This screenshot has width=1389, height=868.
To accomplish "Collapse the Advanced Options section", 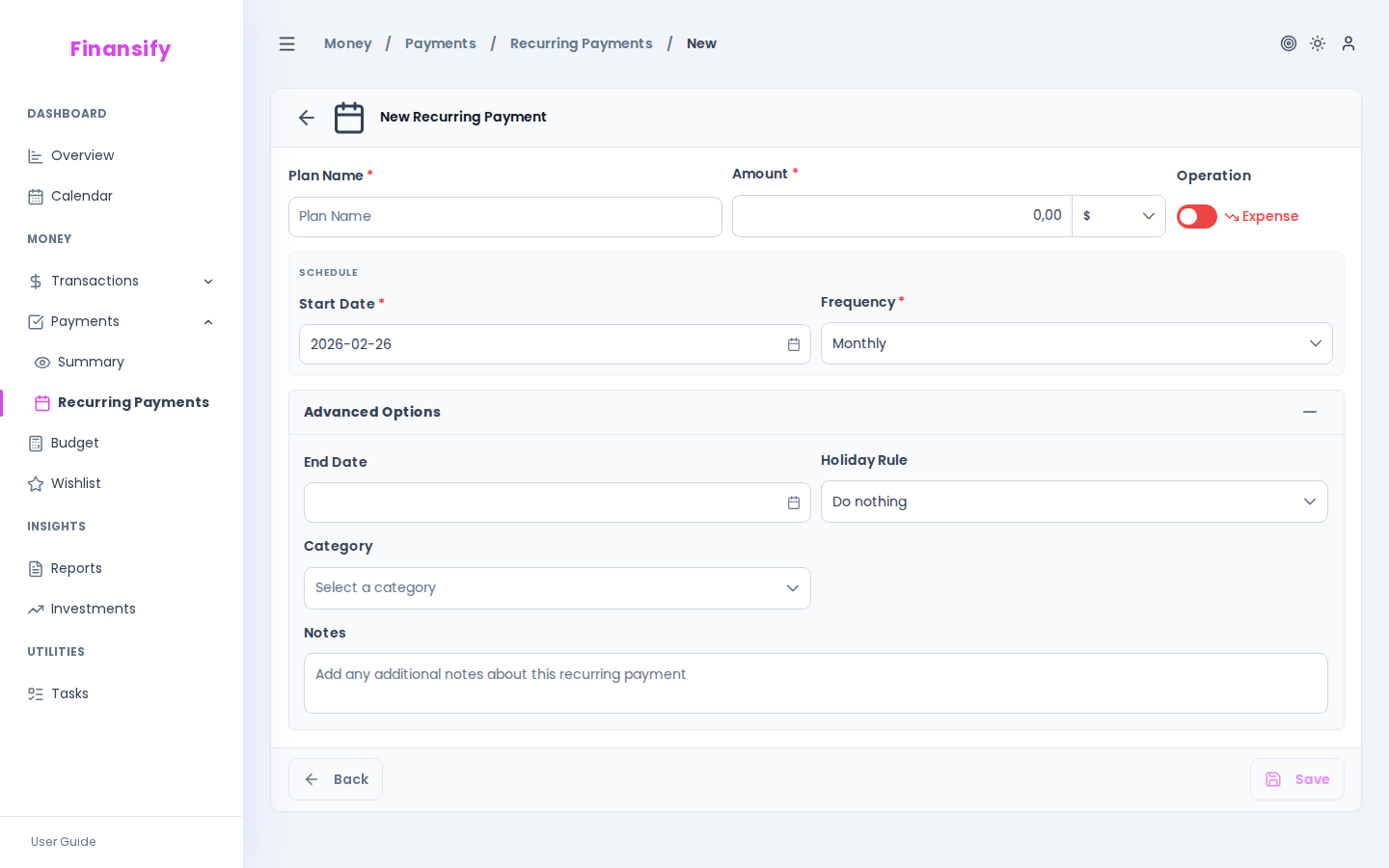I will pyautogui.click(x=1310, y=412).
